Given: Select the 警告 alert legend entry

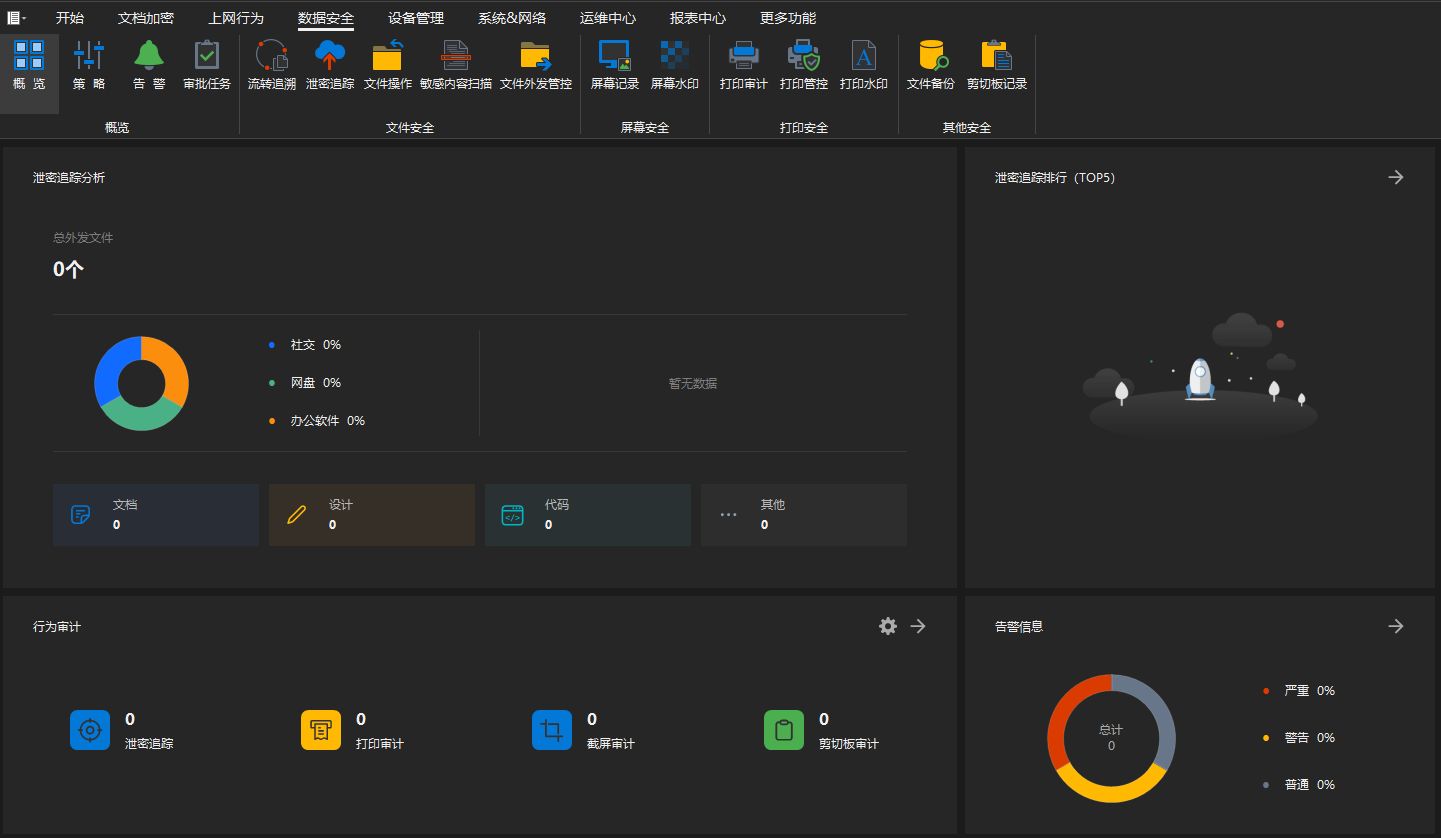Looking at the screenshot, I should [1299, 737].
